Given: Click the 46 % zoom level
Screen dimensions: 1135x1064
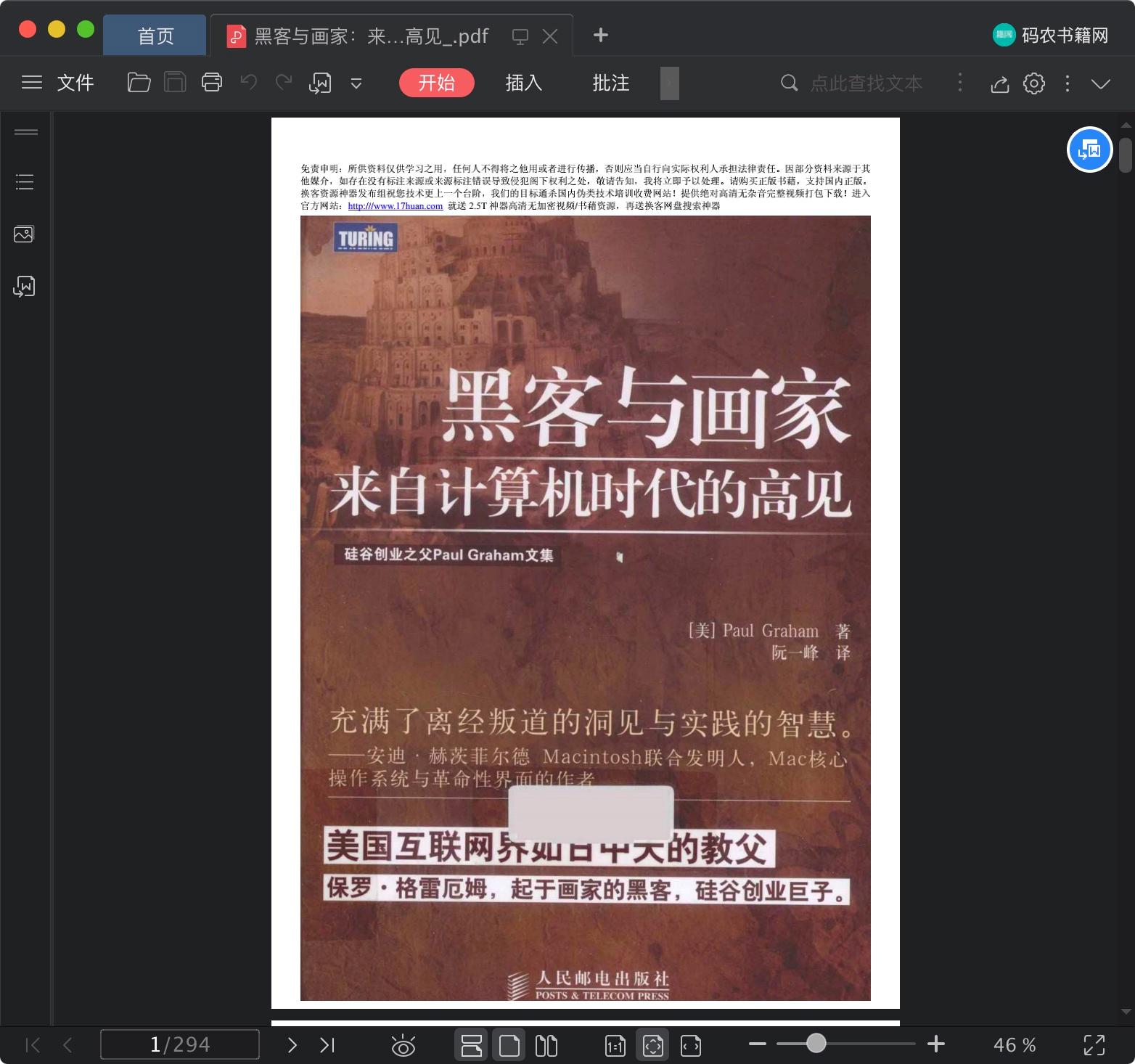Looking at the screenshot, I should (x=1015, y=1044).
